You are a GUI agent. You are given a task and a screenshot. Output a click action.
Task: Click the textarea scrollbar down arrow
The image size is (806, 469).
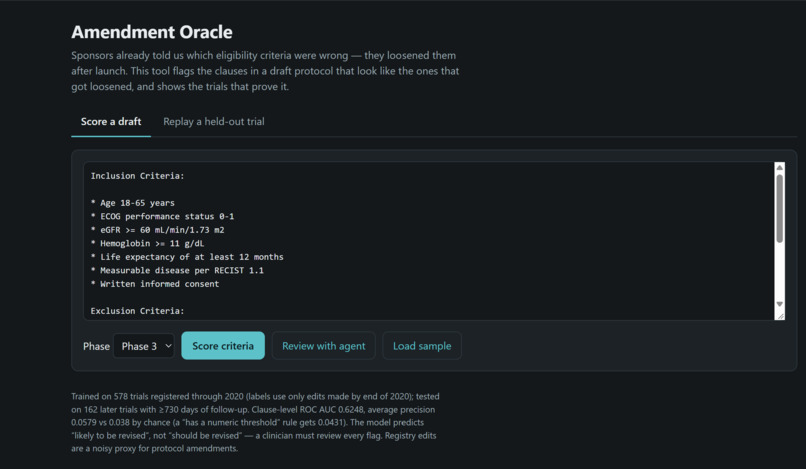779,304
